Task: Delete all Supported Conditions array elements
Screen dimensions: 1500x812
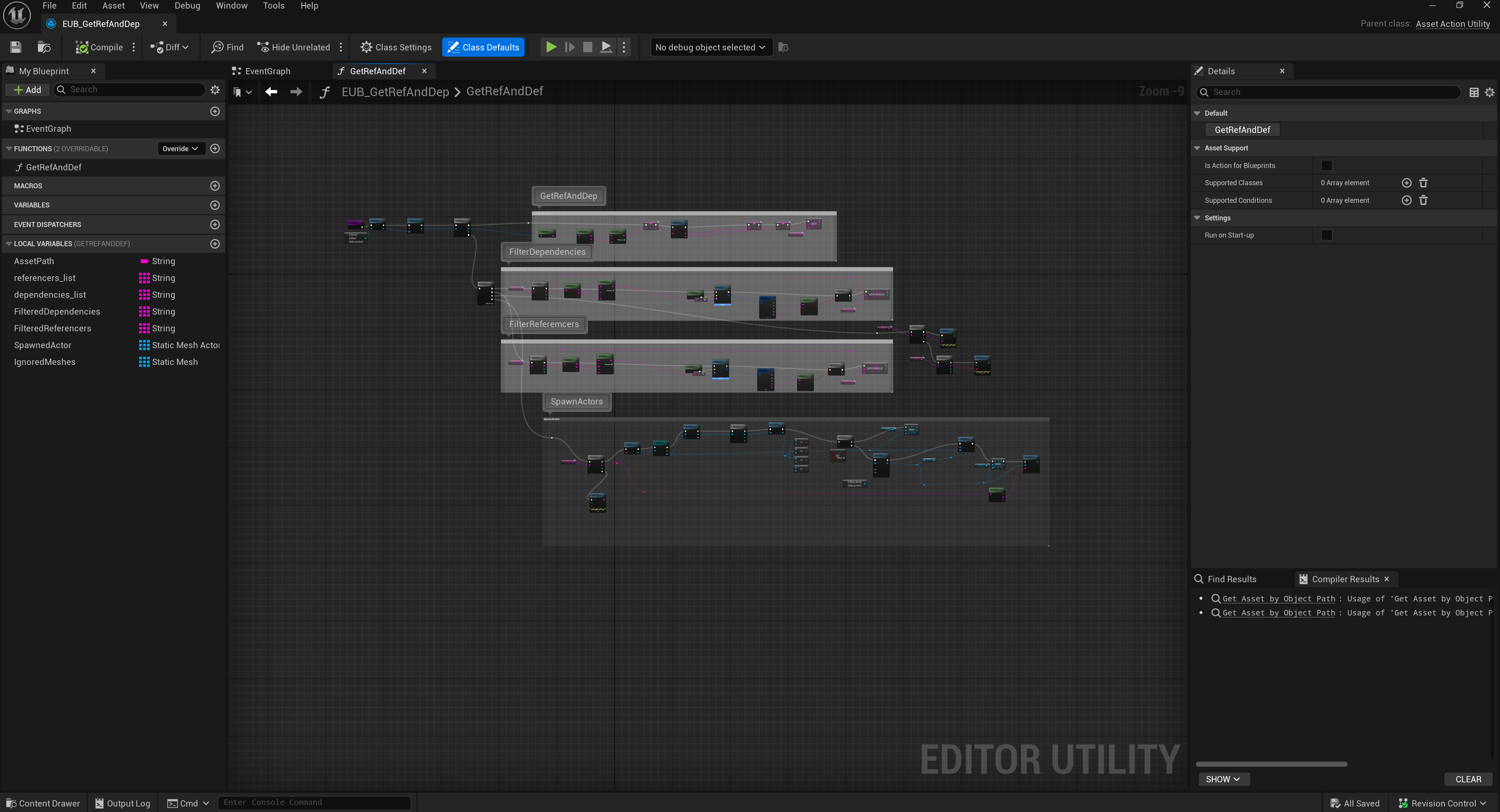Action: click(x=1423, y=200)
